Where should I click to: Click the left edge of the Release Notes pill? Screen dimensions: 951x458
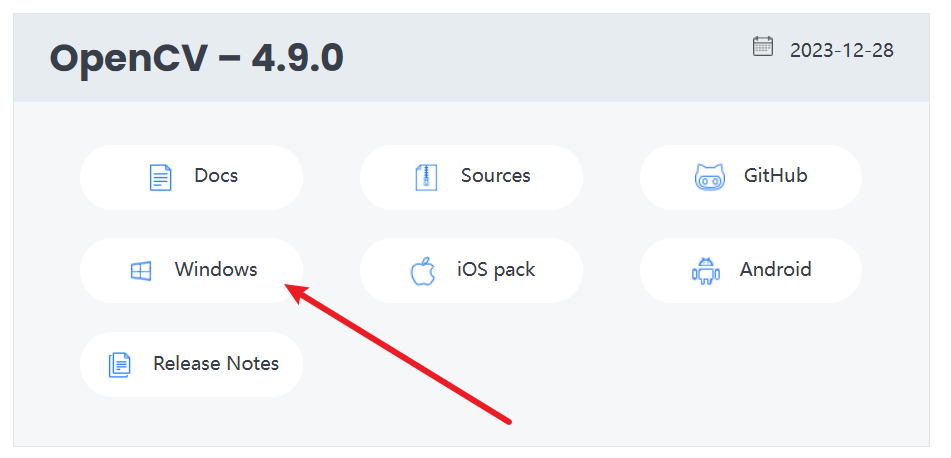tap(88, 364)
